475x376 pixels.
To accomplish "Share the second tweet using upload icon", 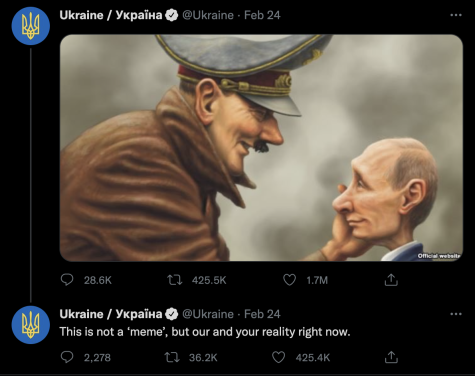I will pyautogui.click(x=391, y=357).
